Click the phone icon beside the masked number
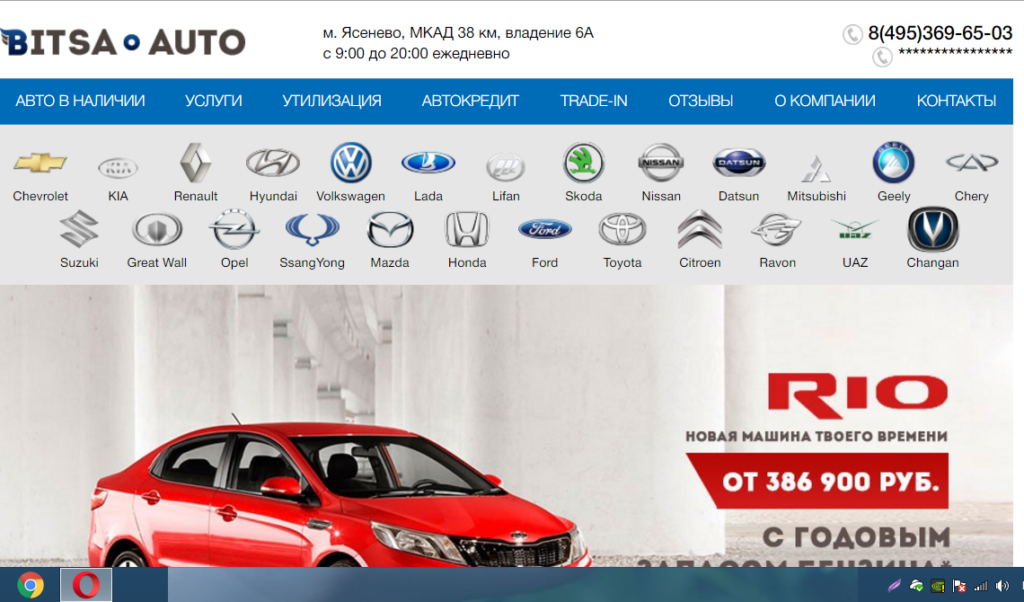The image size is (1024, 602). pos(882,57)
